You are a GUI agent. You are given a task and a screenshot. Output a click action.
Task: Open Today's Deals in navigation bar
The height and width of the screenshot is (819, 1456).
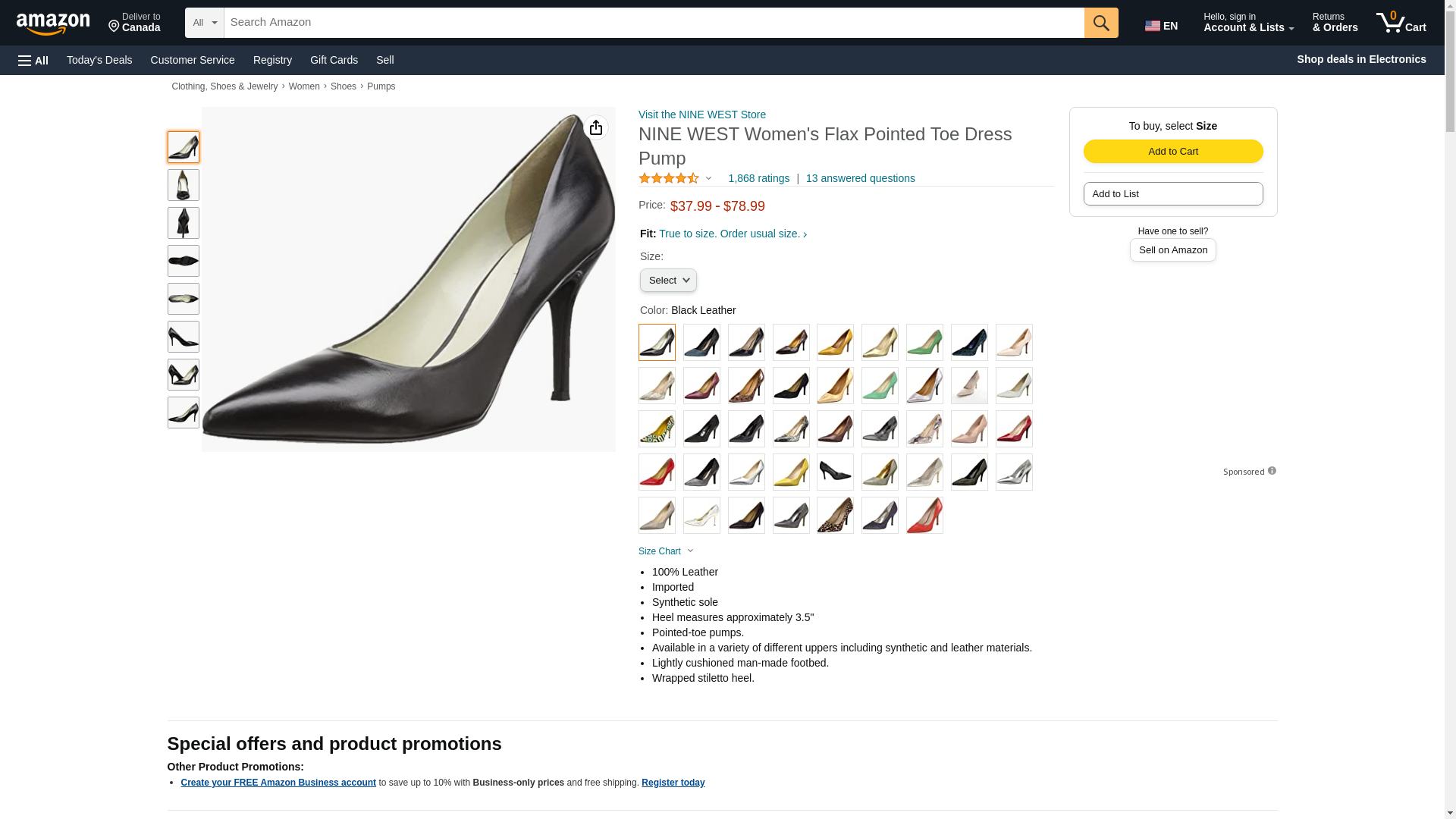click(x=99, y=60)
